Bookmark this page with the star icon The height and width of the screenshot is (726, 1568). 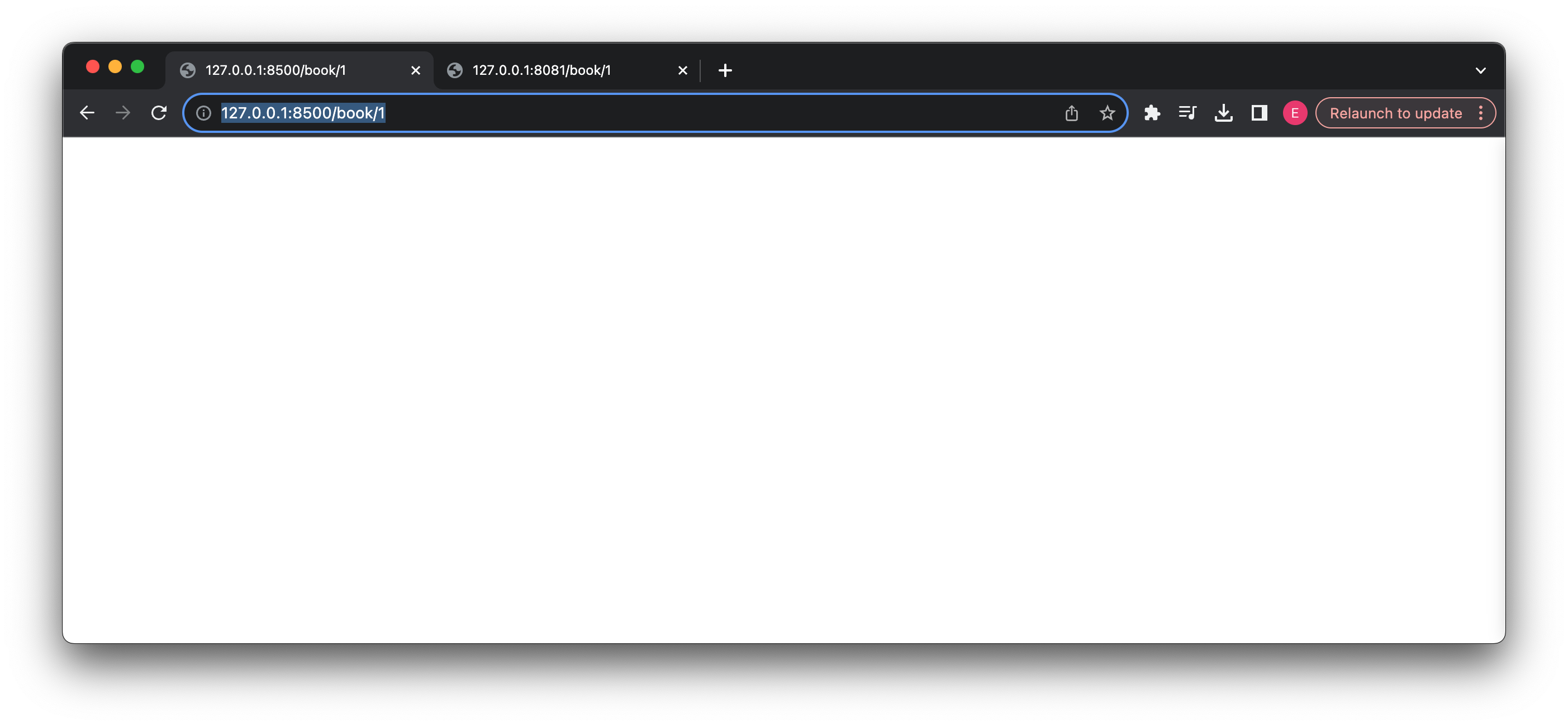[1106, 113]
